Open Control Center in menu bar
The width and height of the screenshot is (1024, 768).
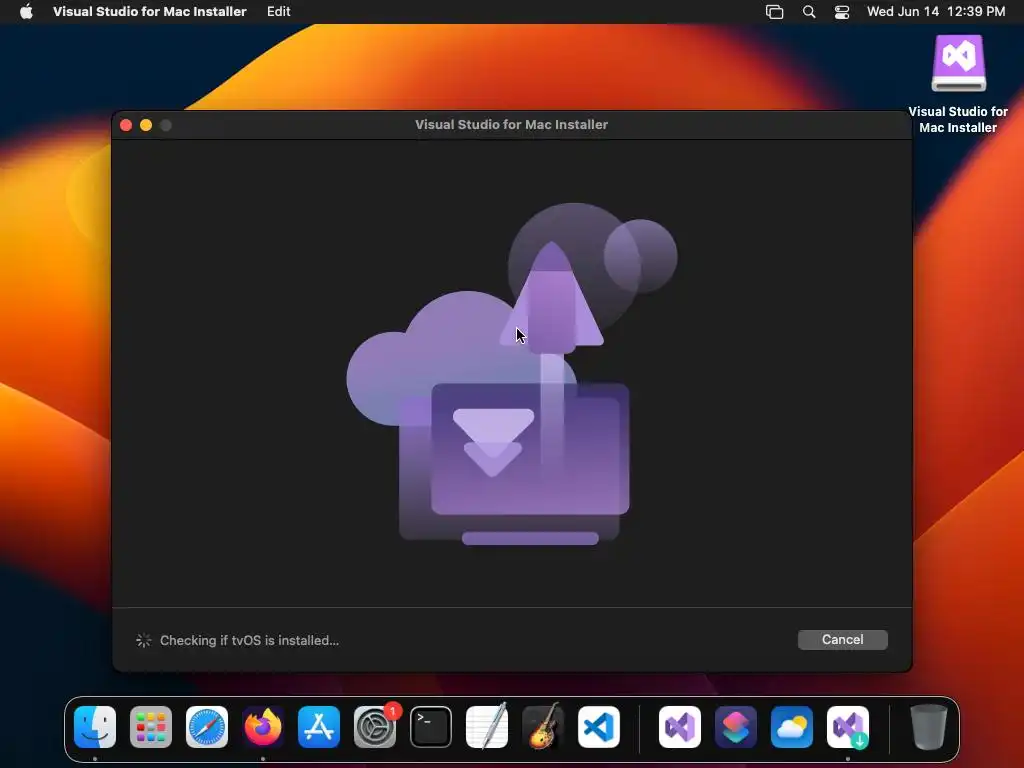coord(842,12)
